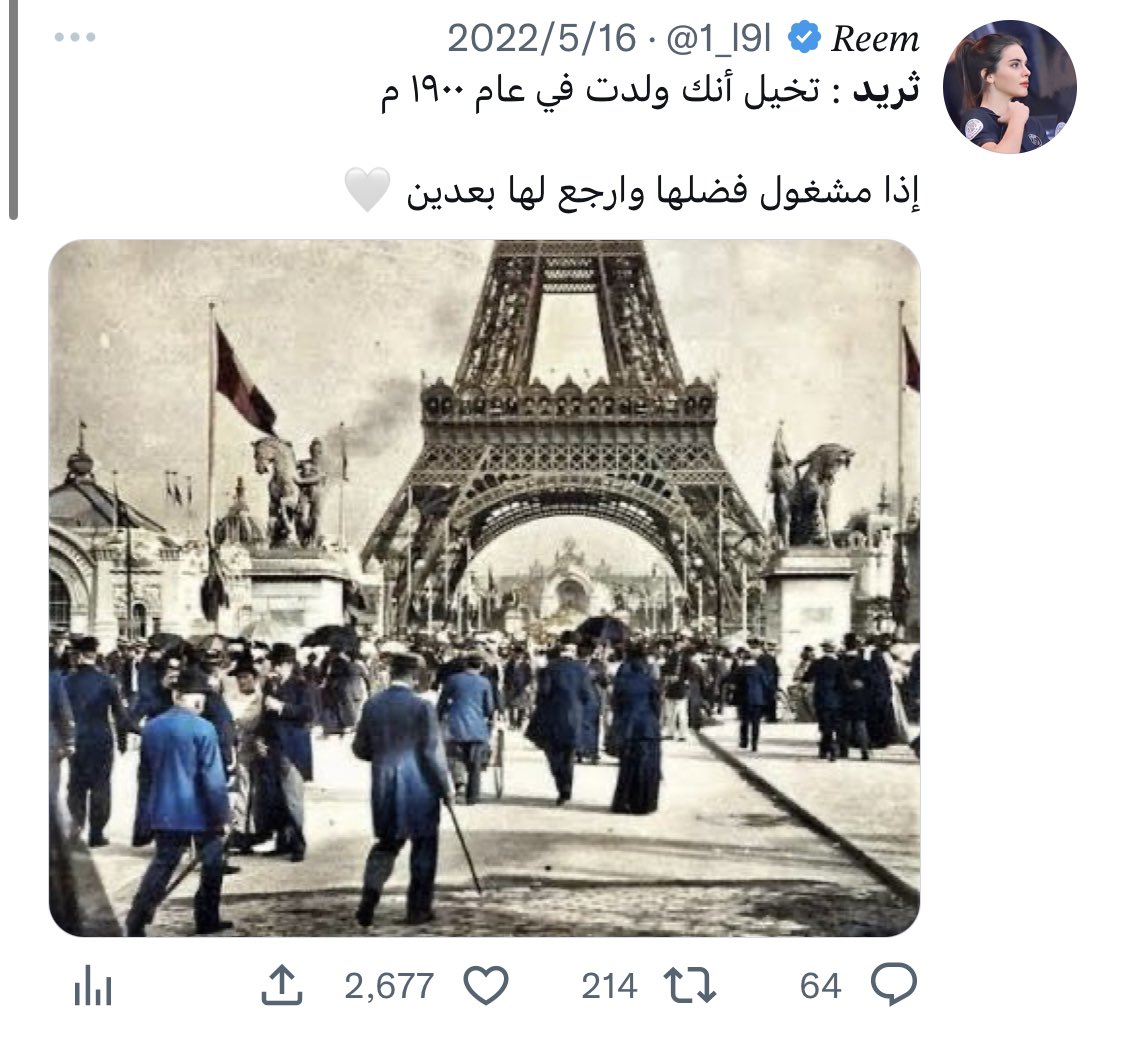This screenshot has width=1125, height=1056.
Task: Click the bold ثريد thread label
Action: [886, 91]
